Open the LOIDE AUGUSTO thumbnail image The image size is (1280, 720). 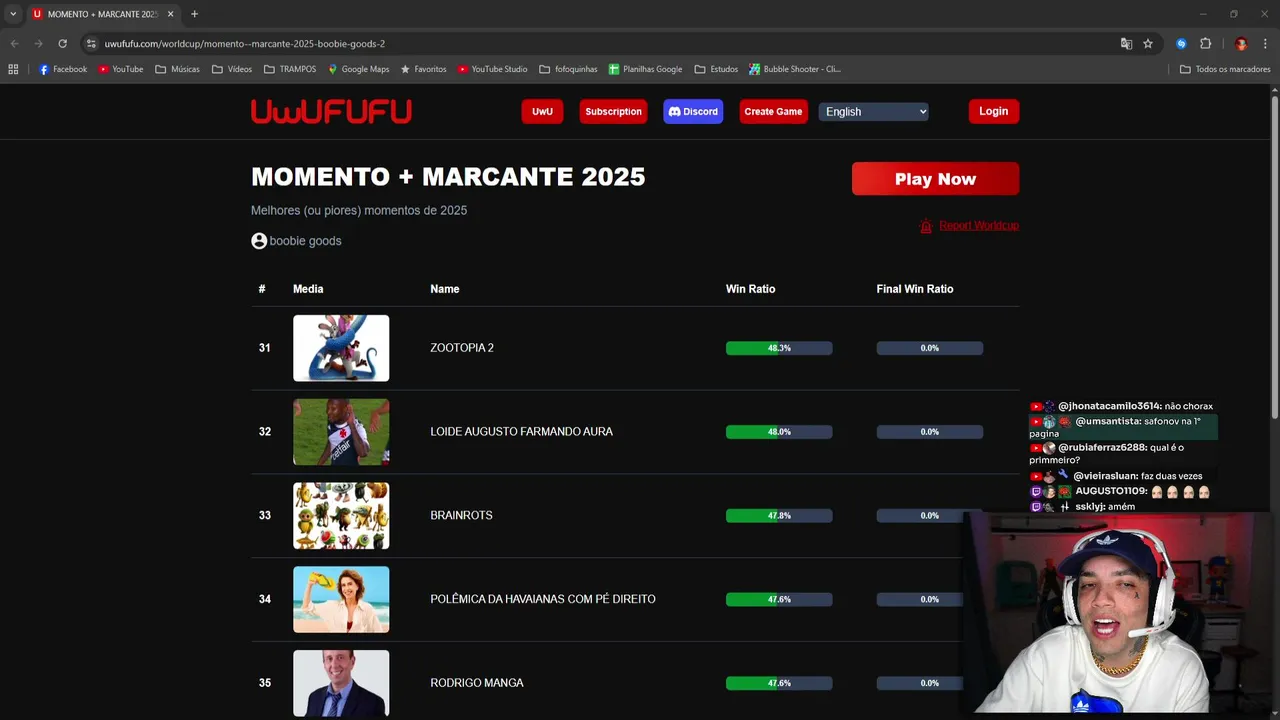(341, 432)
